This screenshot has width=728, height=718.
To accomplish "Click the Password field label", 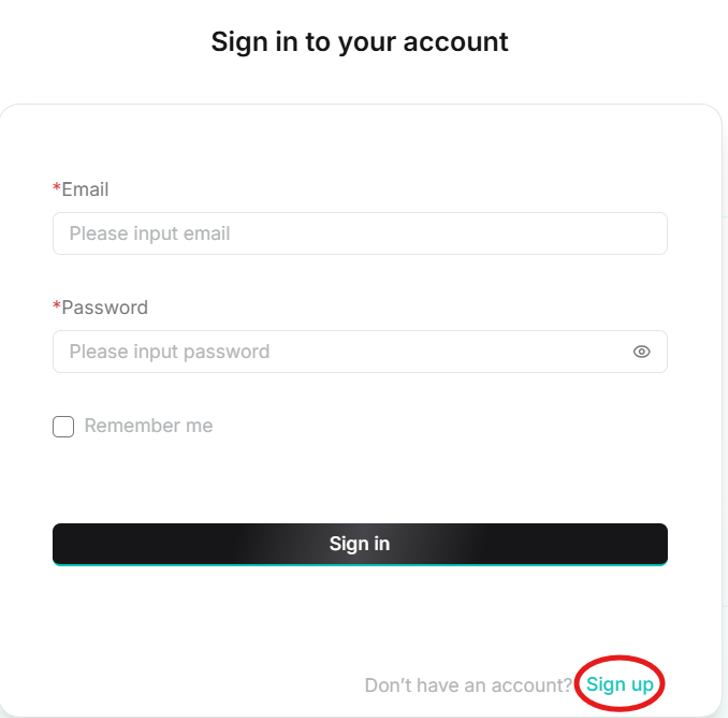I will coord(104,308).
